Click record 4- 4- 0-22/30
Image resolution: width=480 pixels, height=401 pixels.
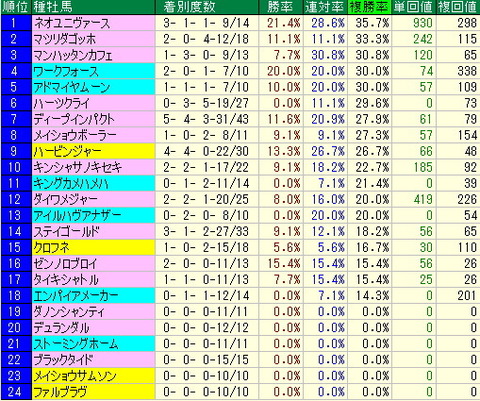[206, 151]
